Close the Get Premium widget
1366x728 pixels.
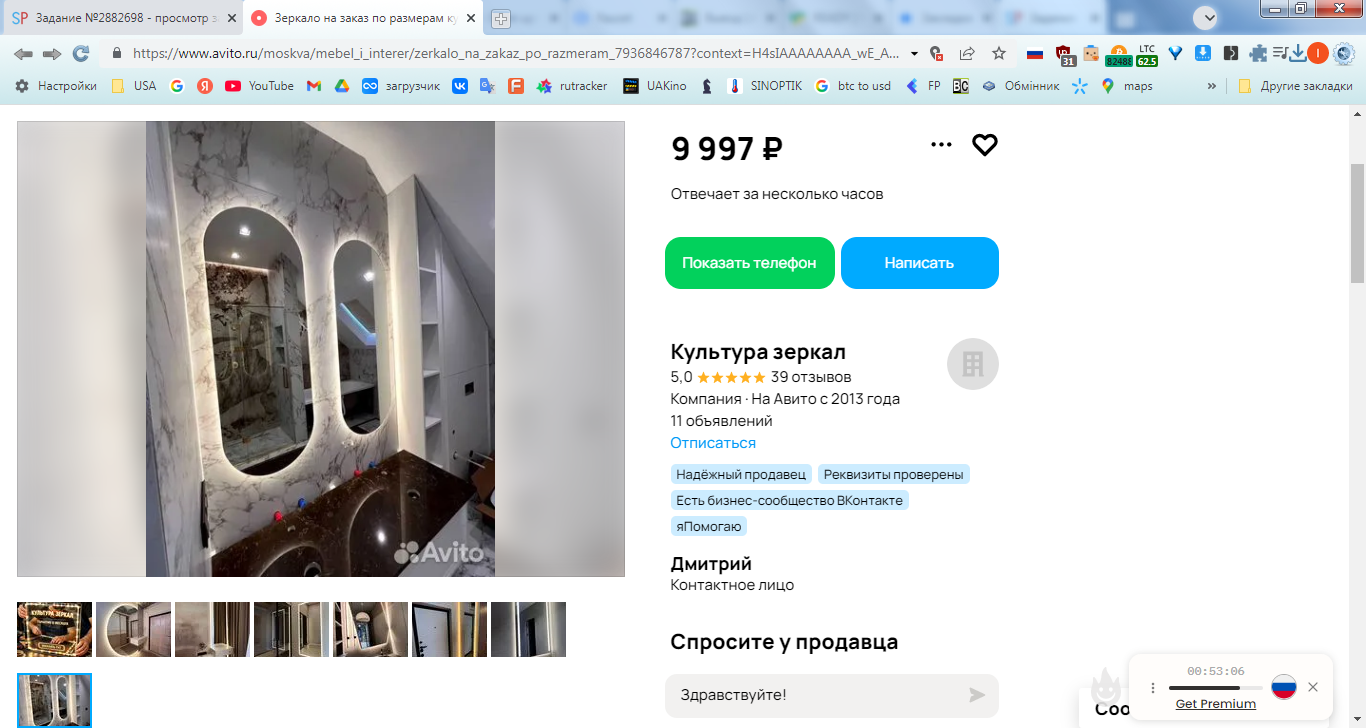point(1313,687)
